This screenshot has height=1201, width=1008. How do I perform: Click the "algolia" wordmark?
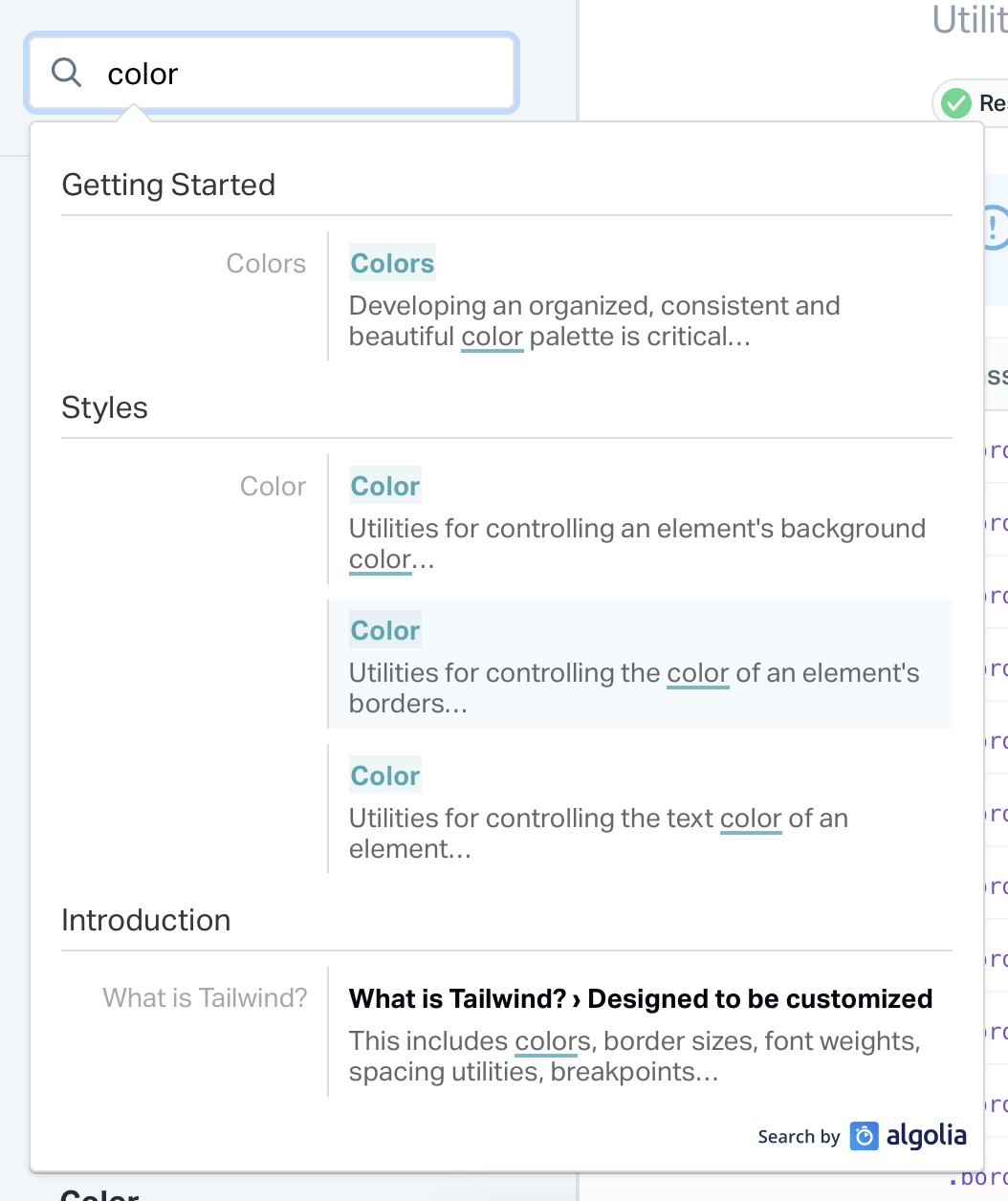tap(926, 1136)
